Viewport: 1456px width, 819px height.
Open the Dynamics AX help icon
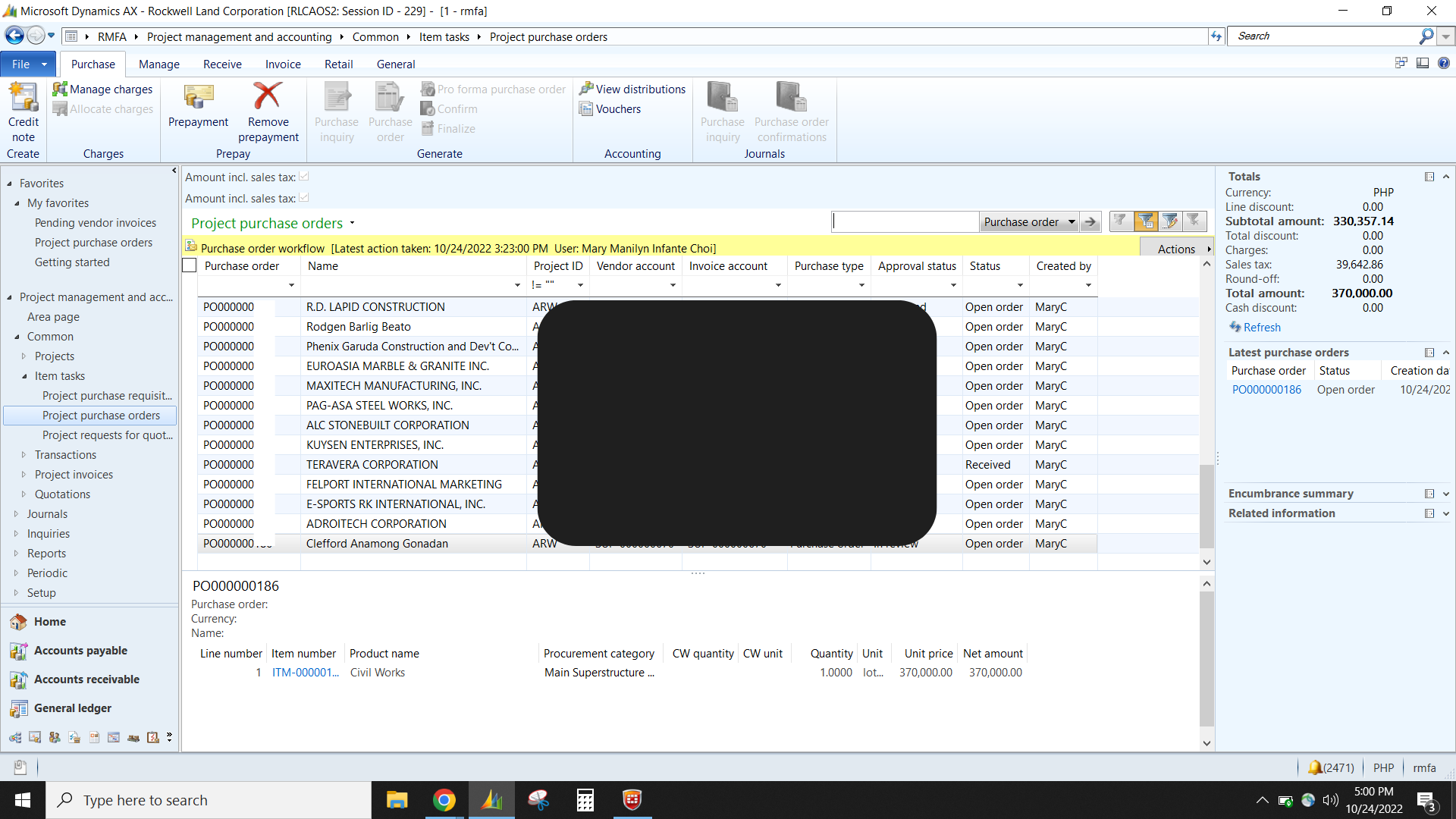click(x=1444, y=64)
